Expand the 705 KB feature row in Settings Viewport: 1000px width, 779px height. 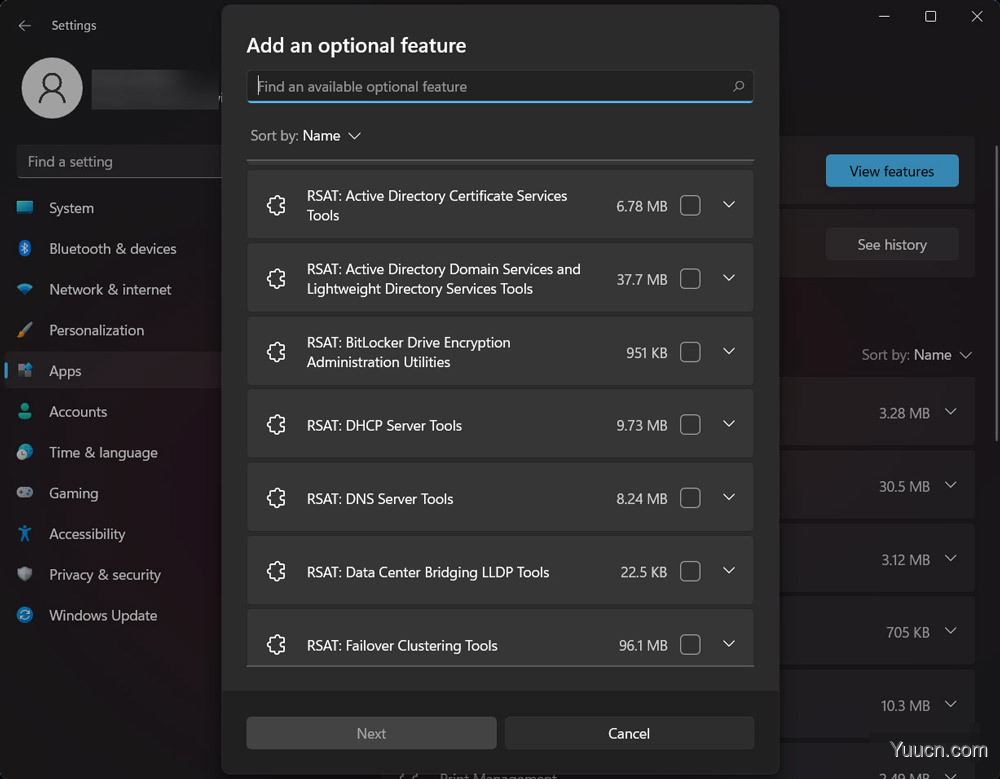pos(950,632)
